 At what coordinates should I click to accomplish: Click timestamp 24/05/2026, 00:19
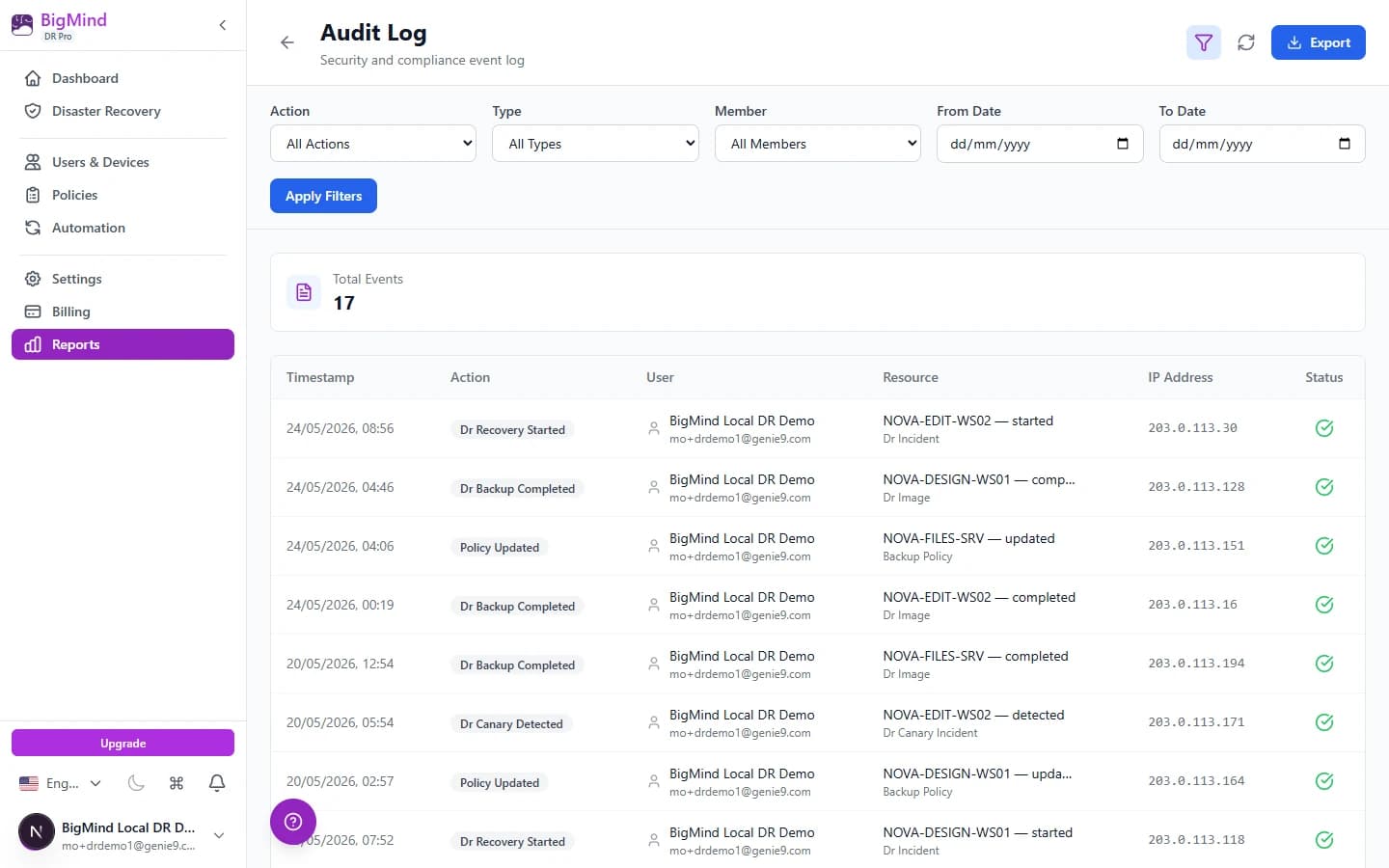click(340, 605)
